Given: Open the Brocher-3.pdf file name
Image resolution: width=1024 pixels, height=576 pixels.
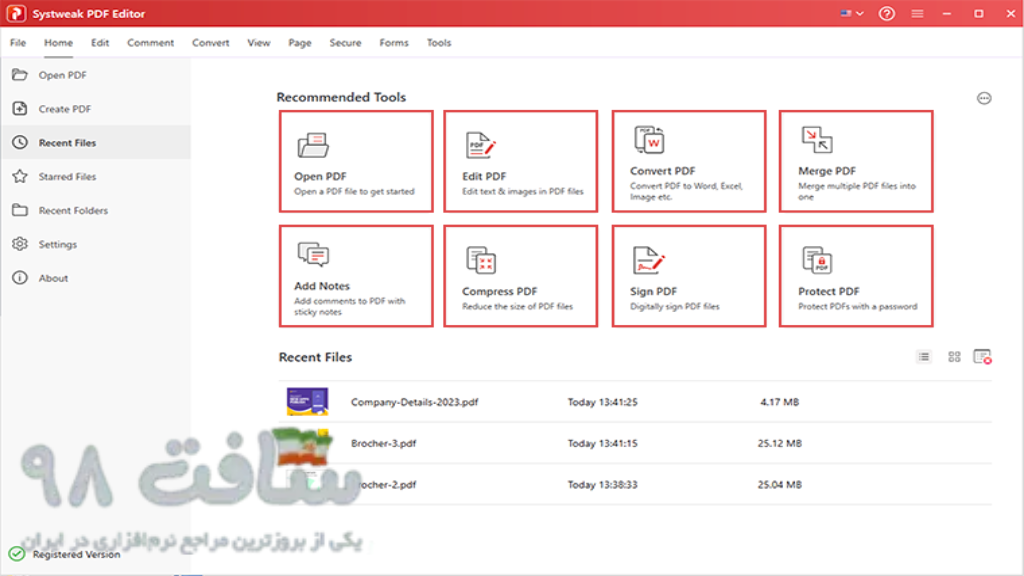Looking at the screenshot, I should [383, 443].
